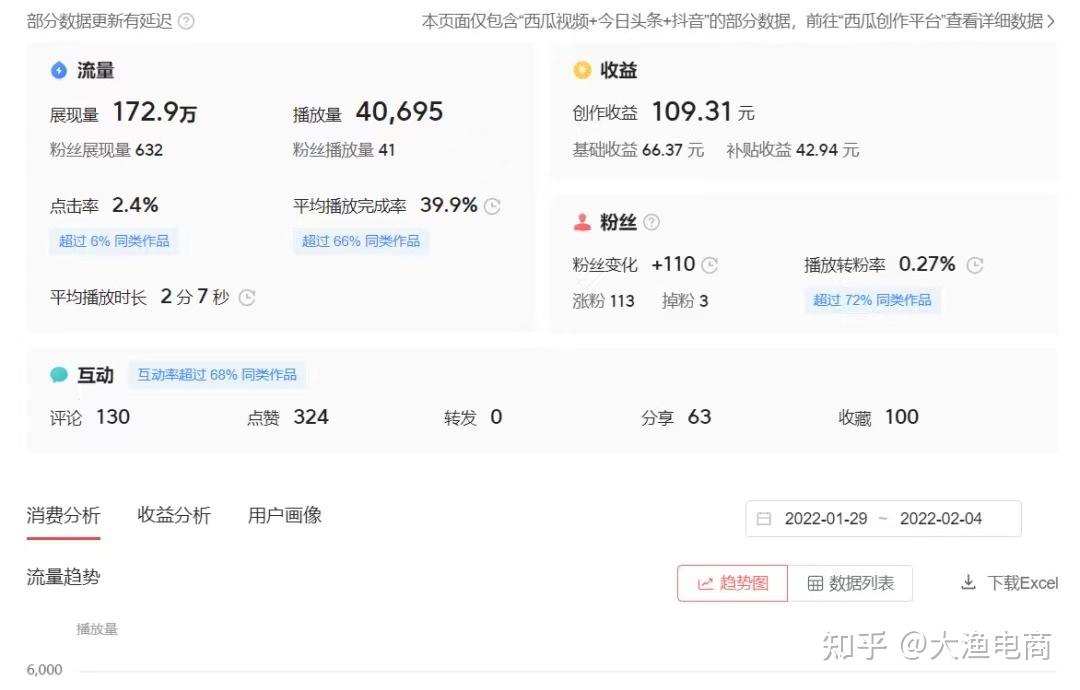Click 粉丝展现量 632 text

pyautogui.click(x=106, y=150)
